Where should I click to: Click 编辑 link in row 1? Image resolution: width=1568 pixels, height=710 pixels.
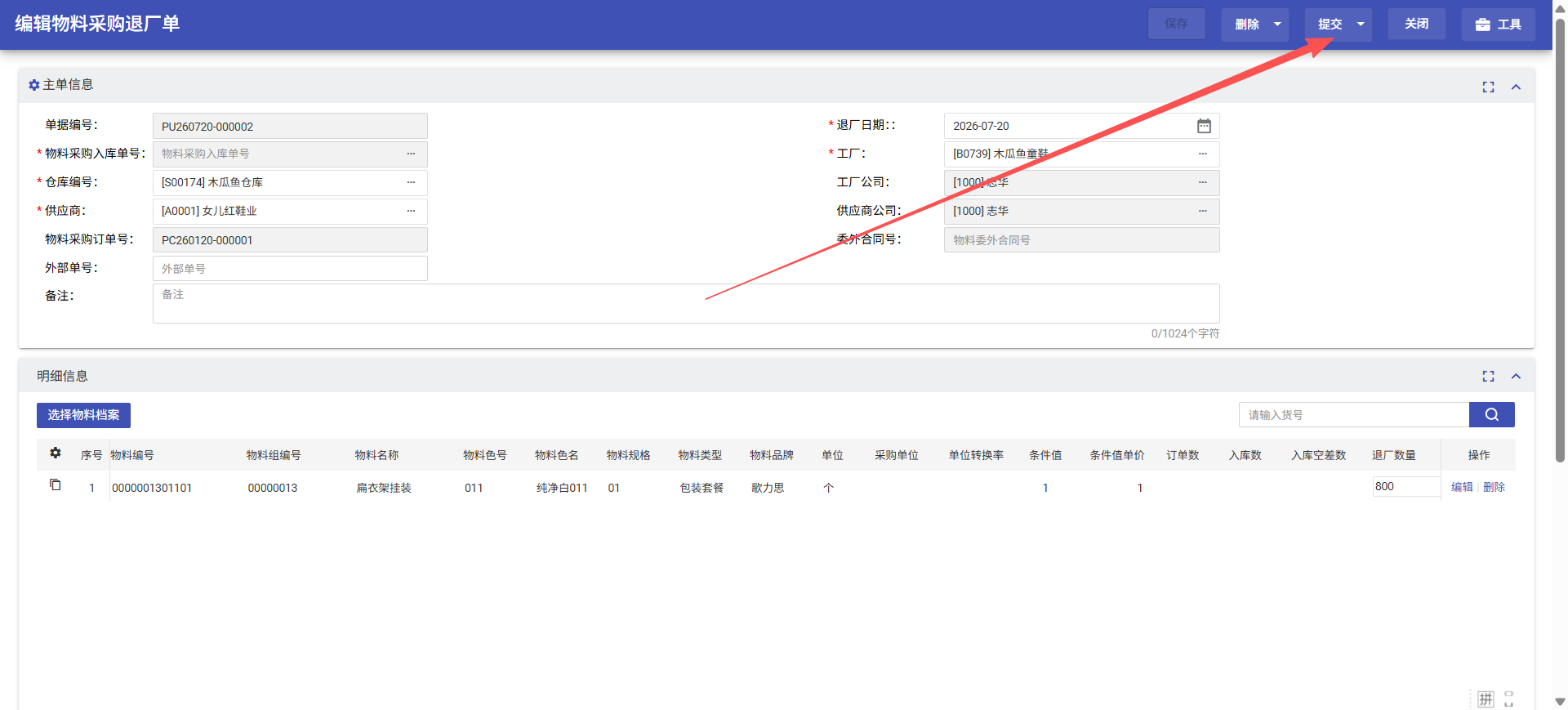coord(1462,487)
